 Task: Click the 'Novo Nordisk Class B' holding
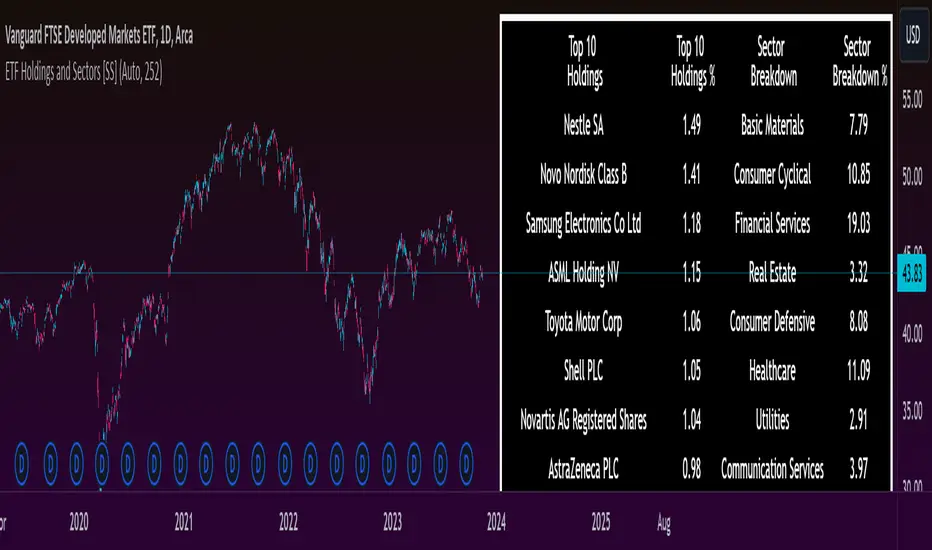pyautogui.click(x=583, y=175)
